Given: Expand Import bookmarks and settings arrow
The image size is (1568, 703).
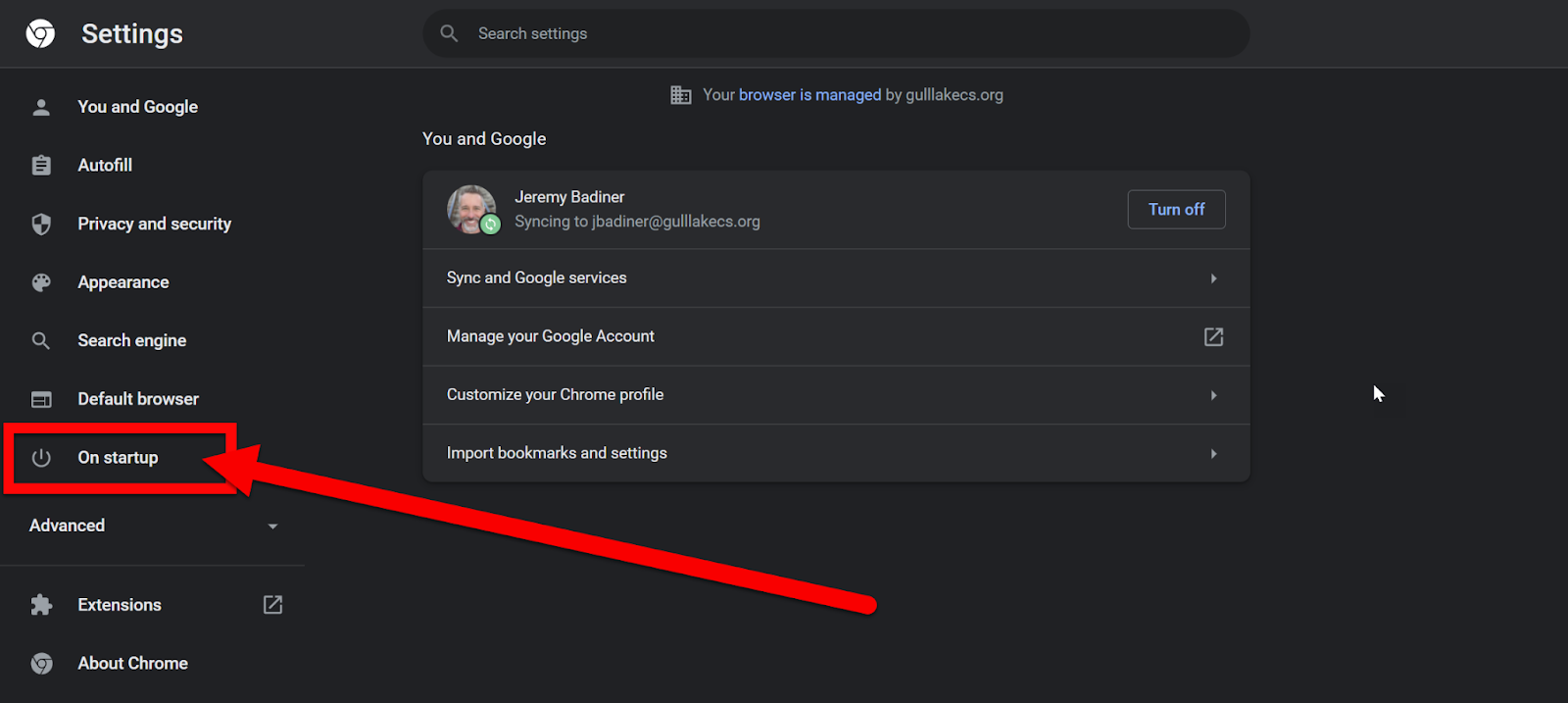Looking at the screenshot, I should coord(1213,454).
